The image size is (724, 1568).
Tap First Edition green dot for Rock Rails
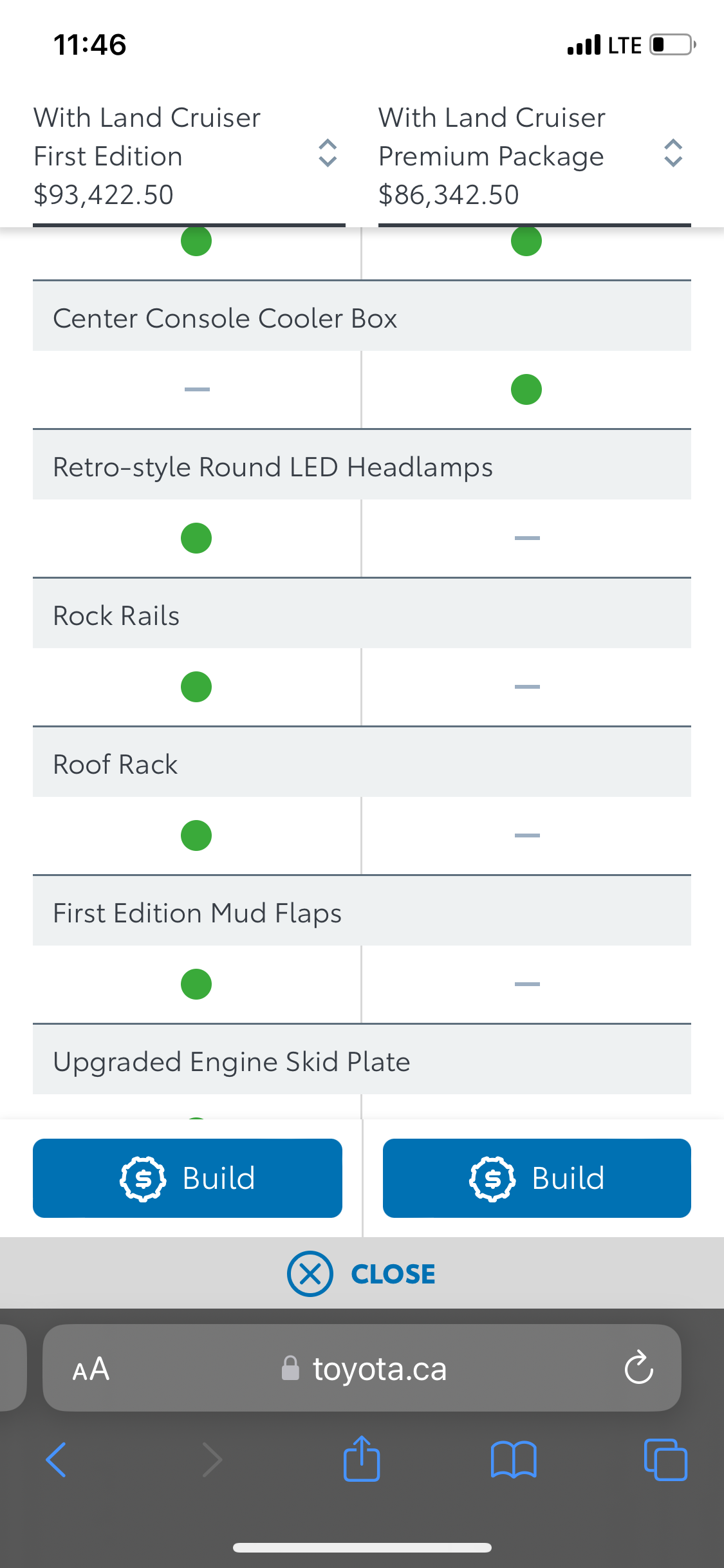[x=196, y=687]
